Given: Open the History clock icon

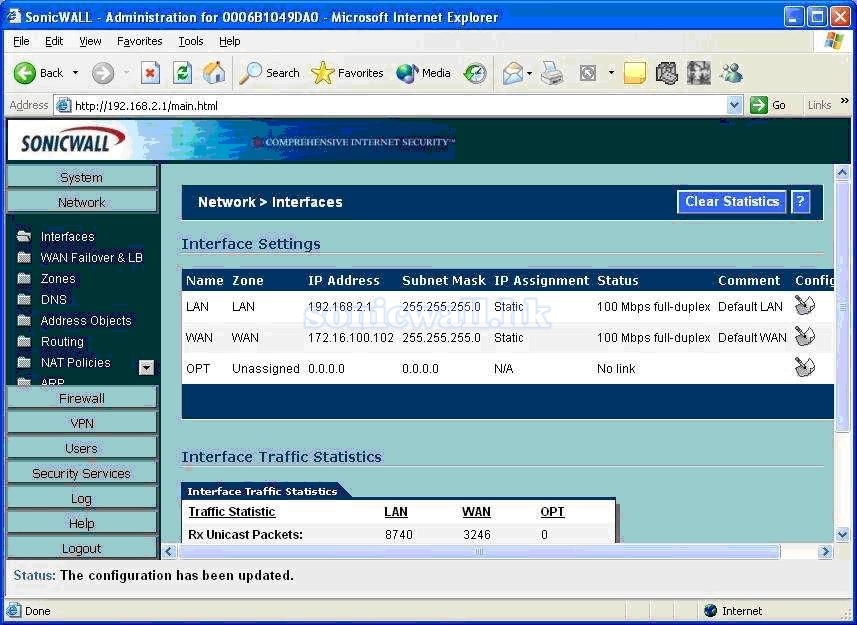Looking at the screenshot, I should pos(475,73).
